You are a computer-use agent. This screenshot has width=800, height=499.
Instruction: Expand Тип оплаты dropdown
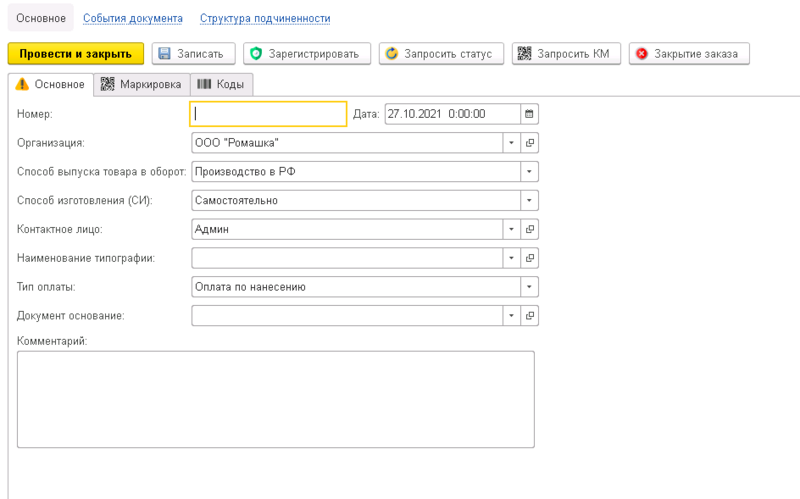529,287
